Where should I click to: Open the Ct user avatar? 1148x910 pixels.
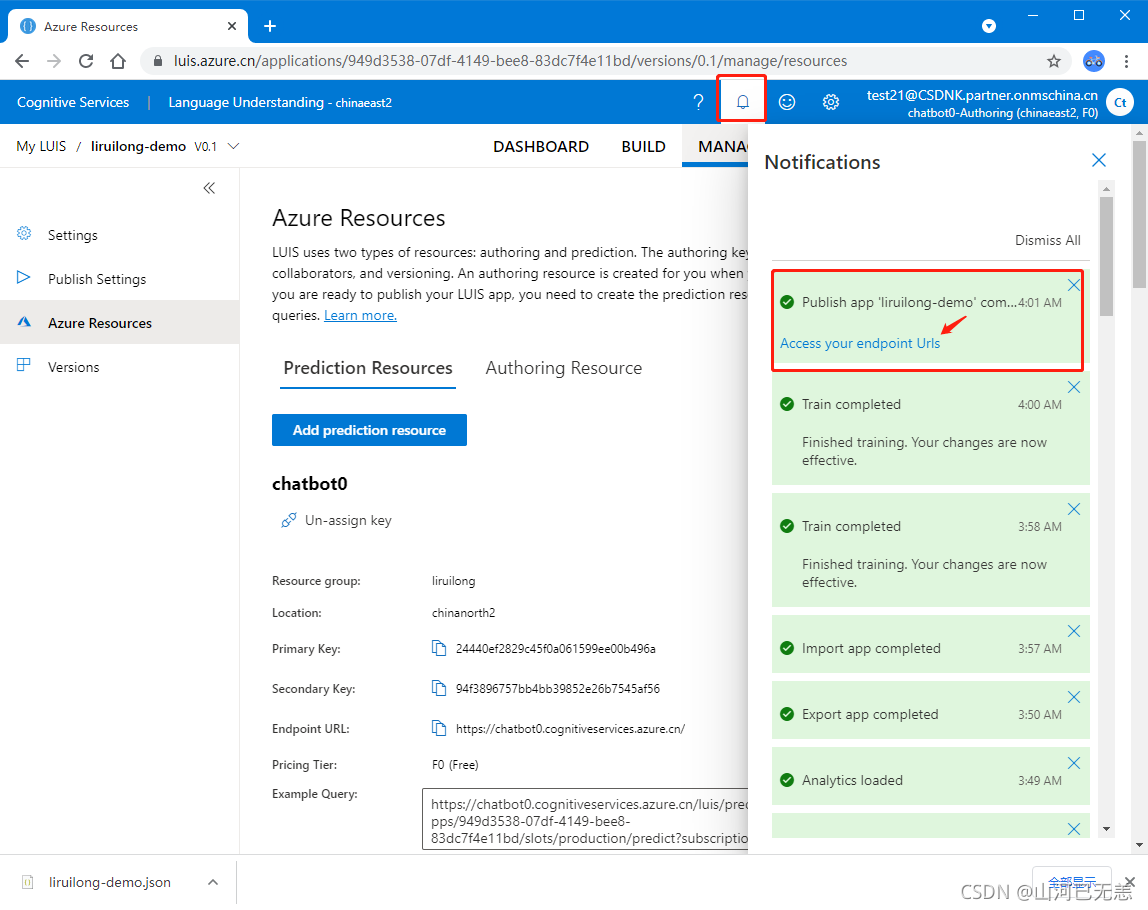(1119, 102)
